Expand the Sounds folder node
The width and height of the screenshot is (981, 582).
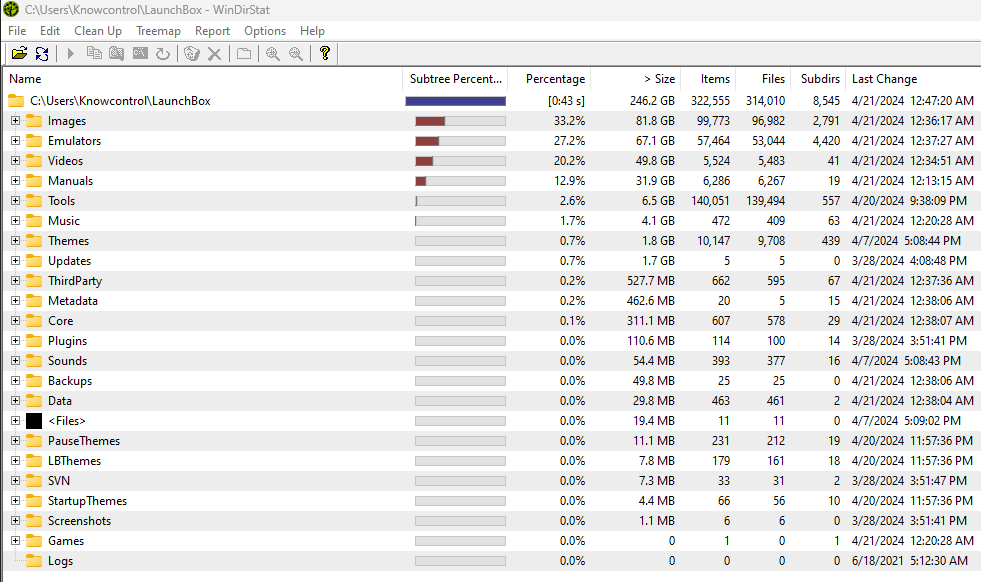[x=16, y=360]
